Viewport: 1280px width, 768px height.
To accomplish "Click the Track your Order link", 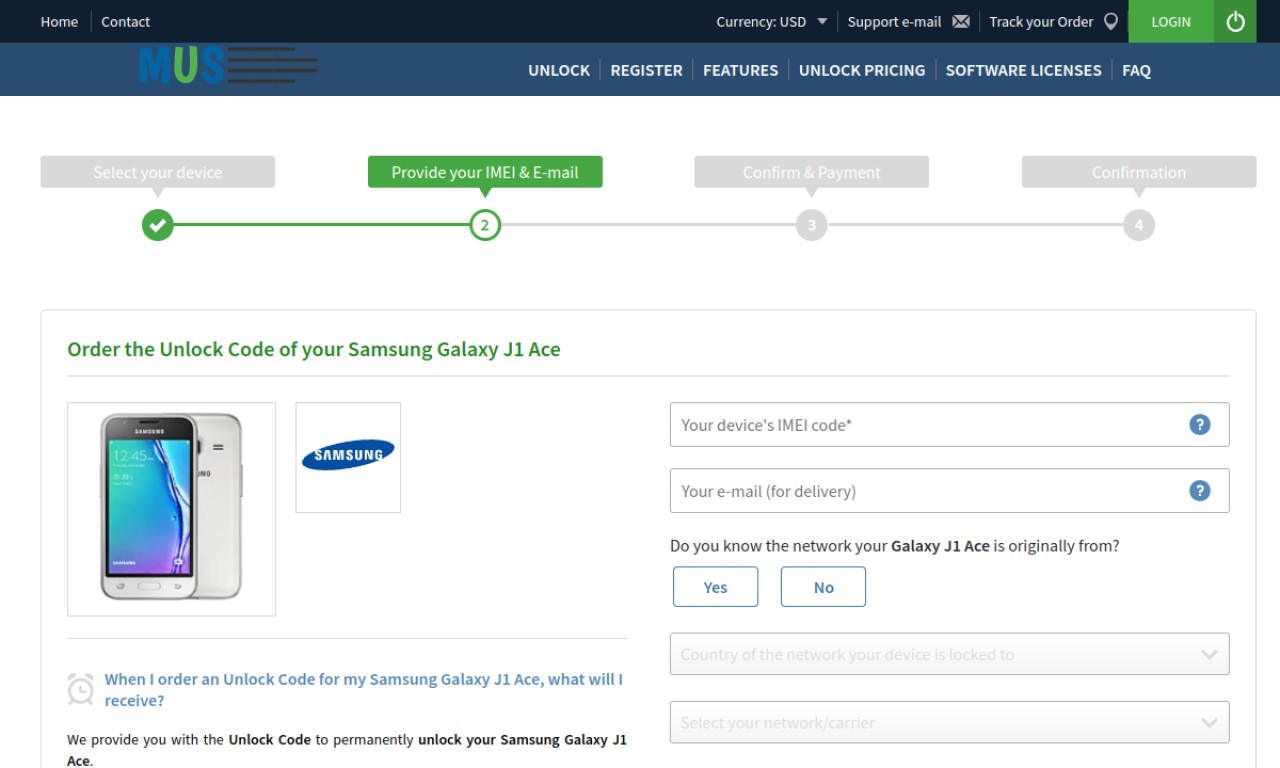I will pos(1041,21).
